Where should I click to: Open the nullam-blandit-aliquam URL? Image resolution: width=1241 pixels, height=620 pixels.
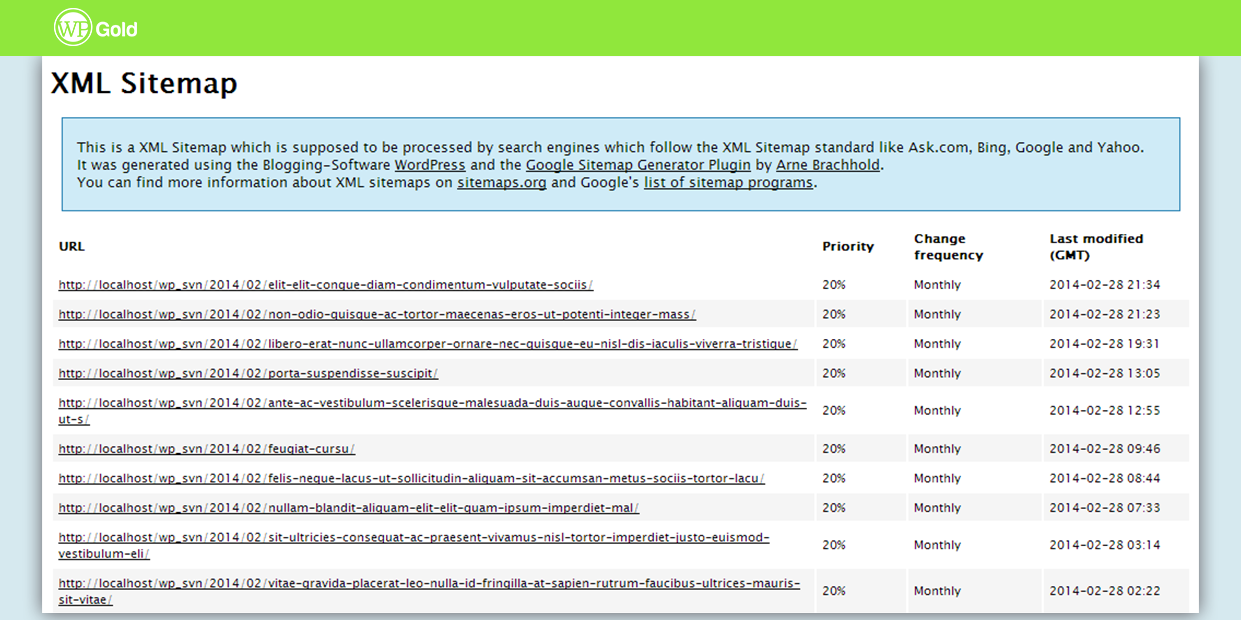tap(349, 508)
